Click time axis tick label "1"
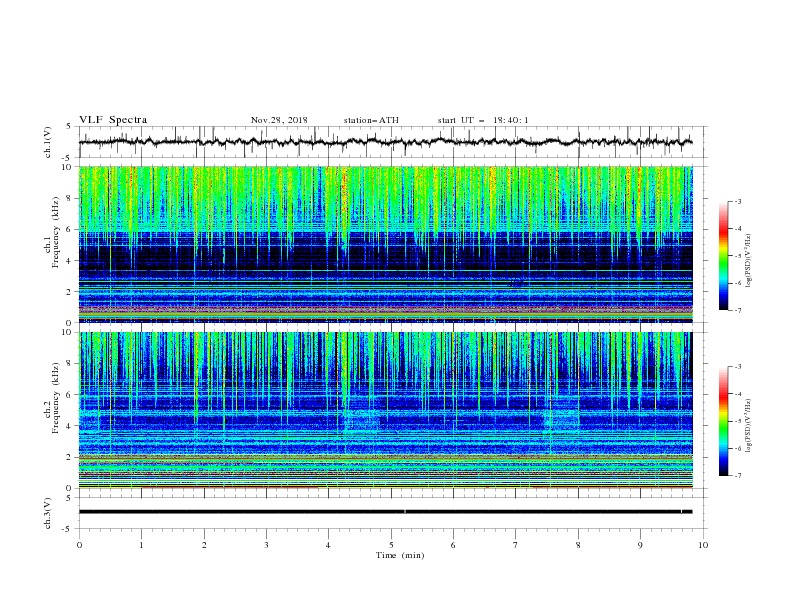Image resolution: width=792 pixels, height=612 pixels. [x=141, y=545]
